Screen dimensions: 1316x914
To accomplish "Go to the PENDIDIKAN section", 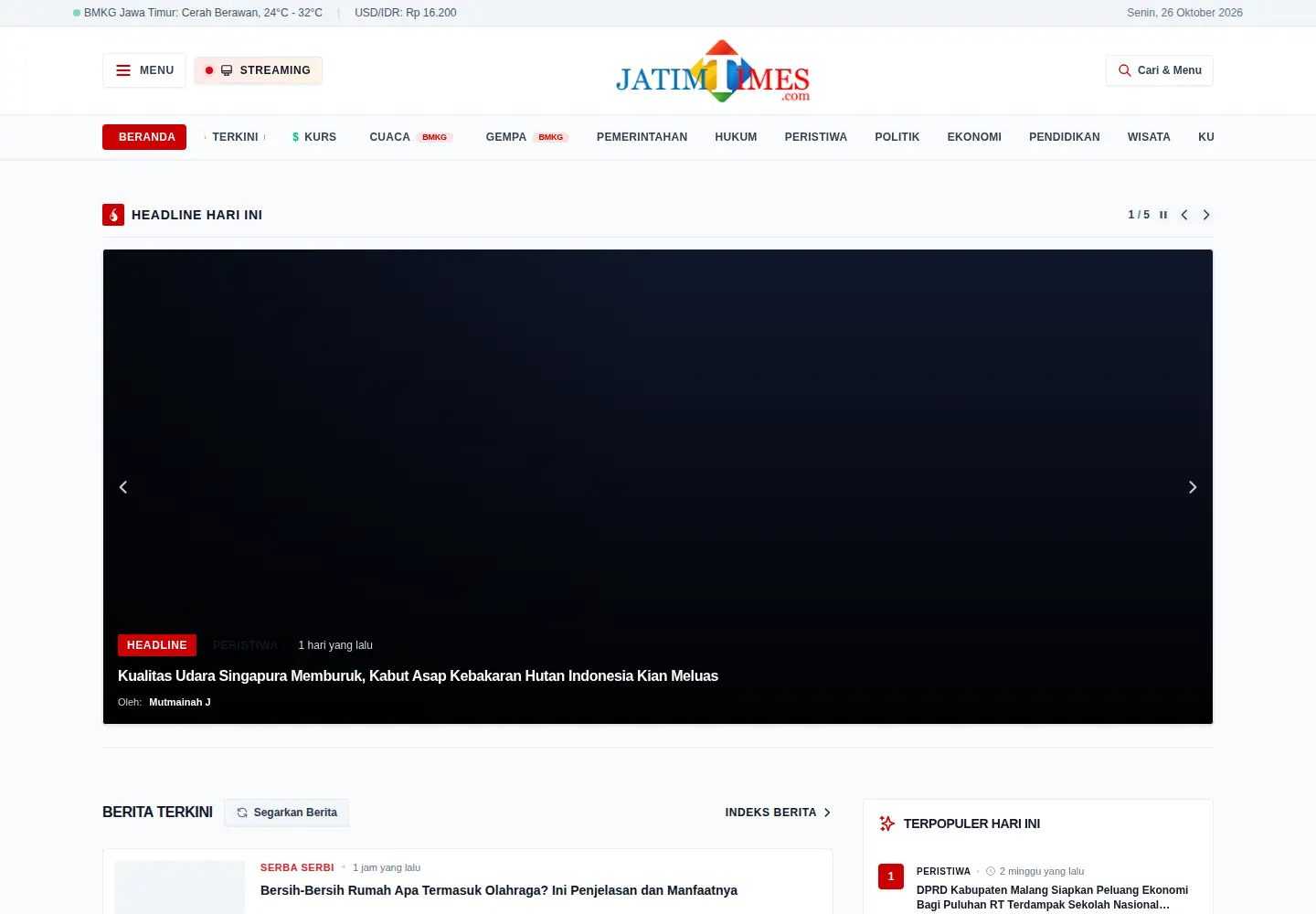I will click(1065, 137).
